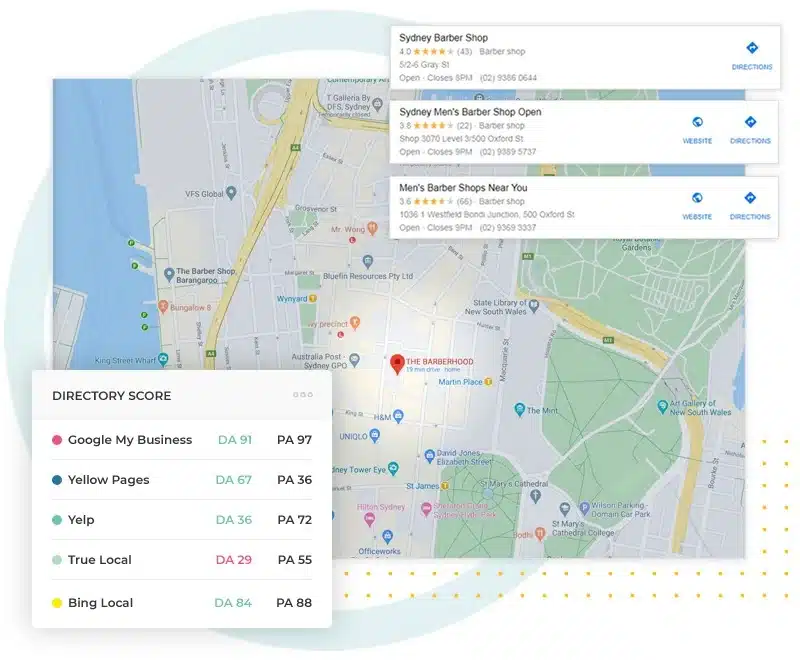Click the Australia Post Sydney GPO pin
This screenshot has height=660, width=800.
pyautogui.click(x=355, y=360)
